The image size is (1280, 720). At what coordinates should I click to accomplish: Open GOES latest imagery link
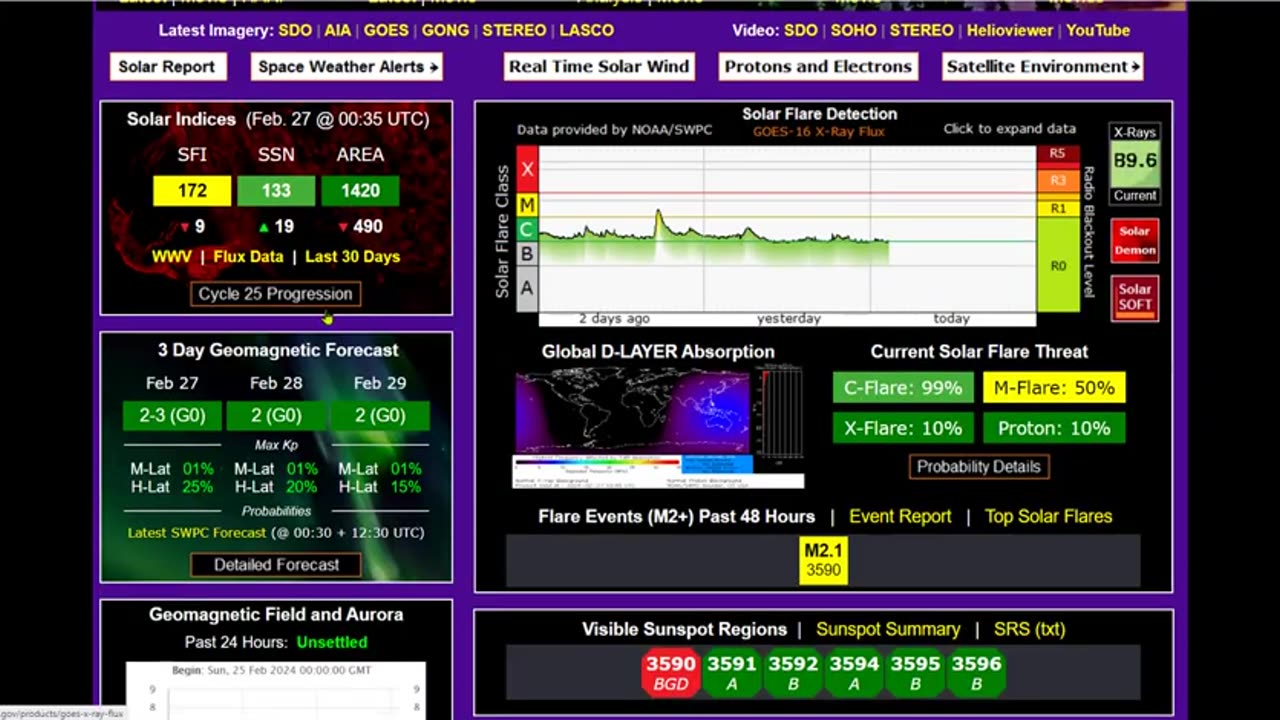click(386, 30)
